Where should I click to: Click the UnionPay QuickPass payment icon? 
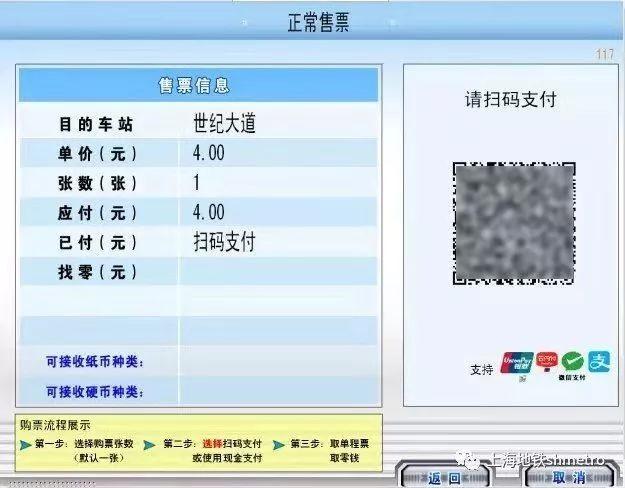(x=517, y=362)
